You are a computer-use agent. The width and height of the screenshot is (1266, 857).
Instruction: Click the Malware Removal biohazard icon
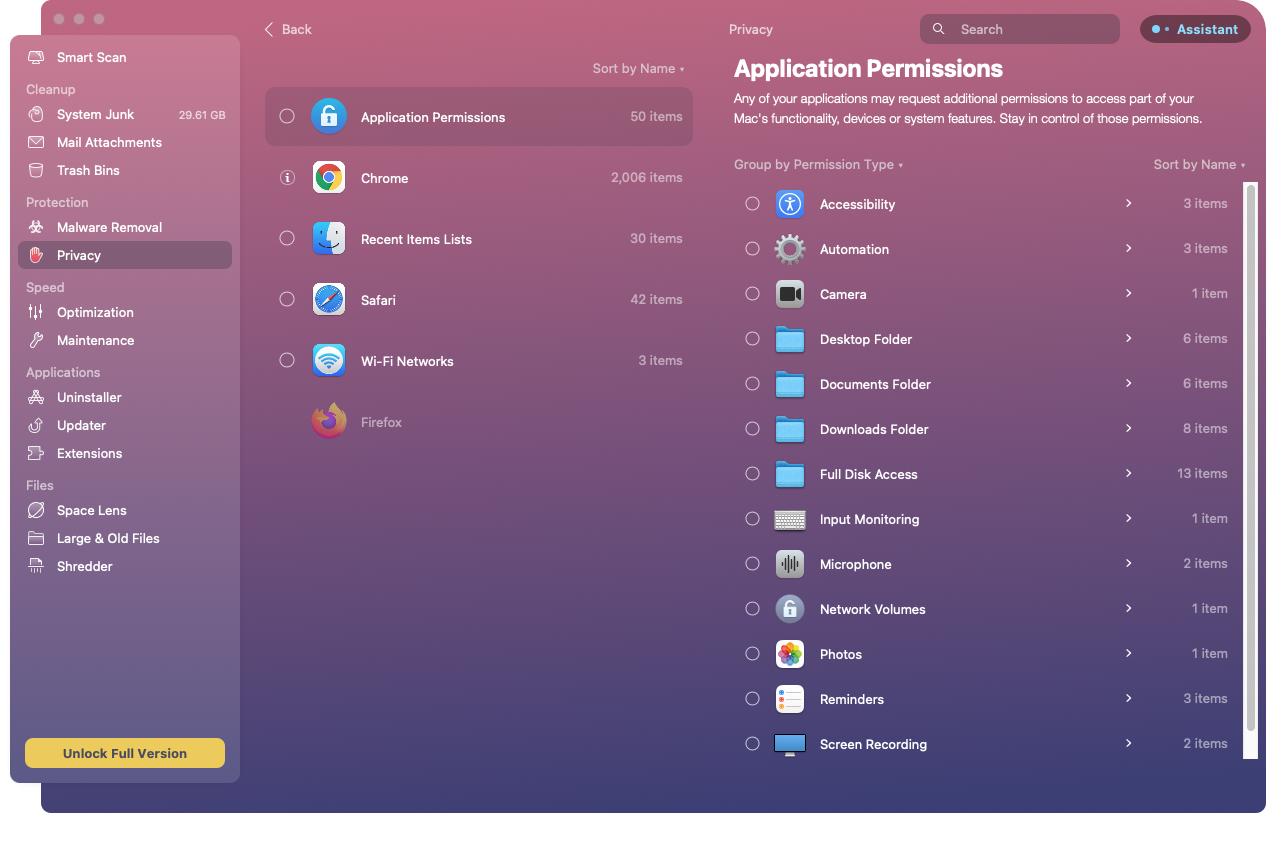pos(36,227)
